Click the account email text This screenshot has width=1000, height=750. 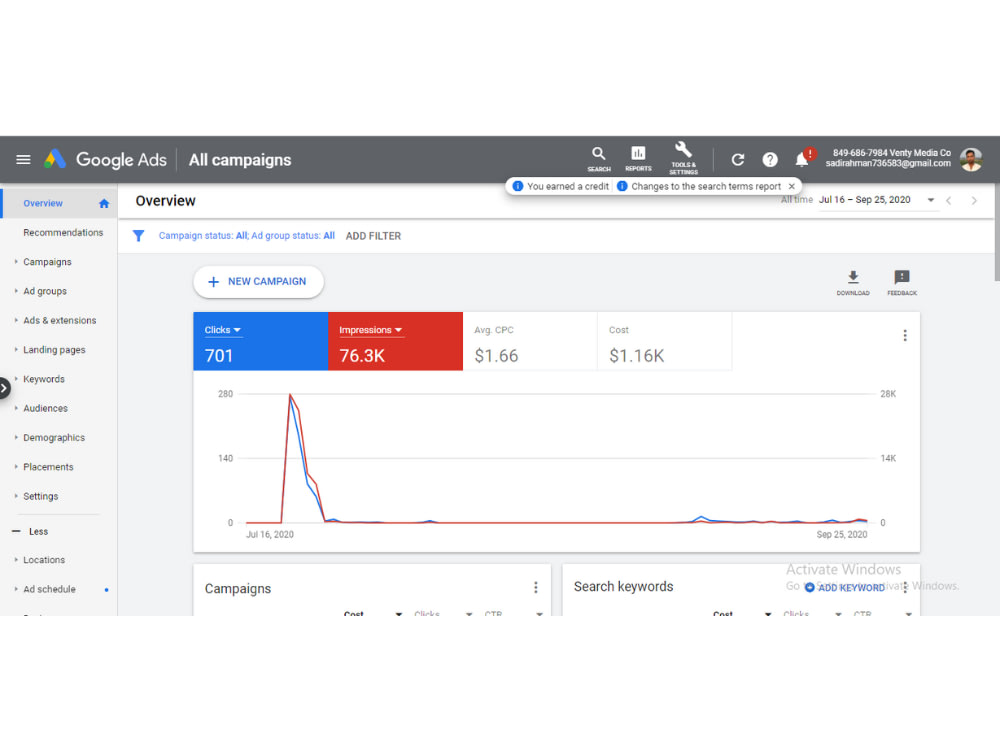click(x=888, y=163)
